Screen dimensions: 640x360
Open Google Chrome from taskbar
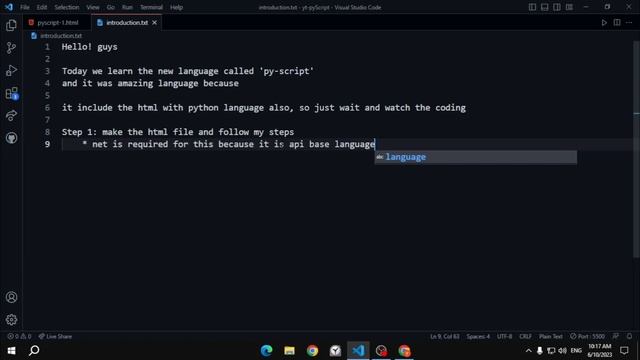pos(312,351)
